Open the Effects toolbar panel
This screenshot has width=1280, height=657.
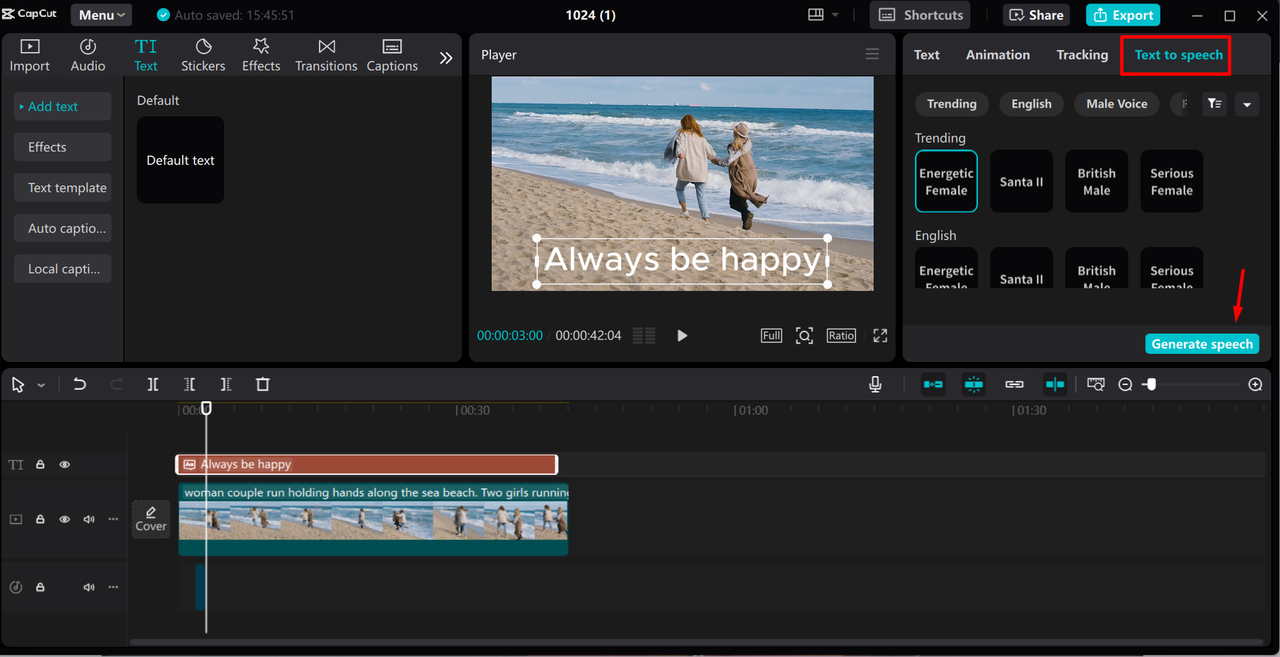(261, 56)
